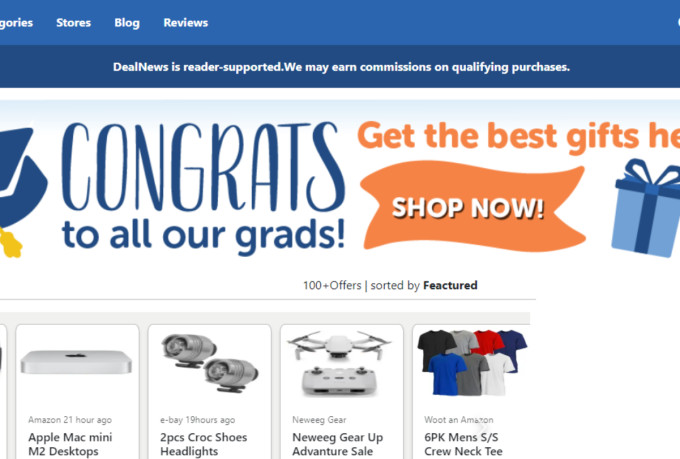Open 2pcs Croc Shoes Headlights deal

click(203, 444)
